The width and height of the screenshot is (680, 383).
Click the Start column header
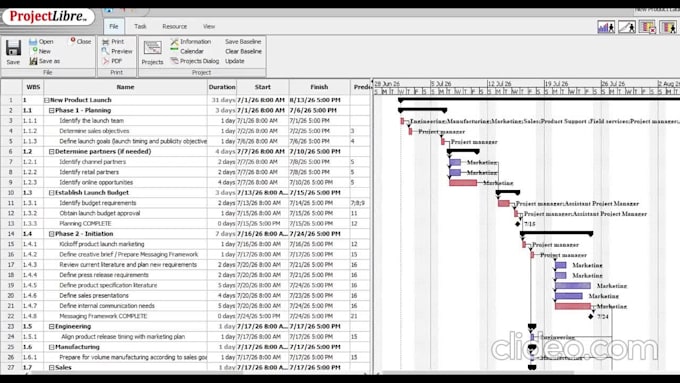coord(263,87)
